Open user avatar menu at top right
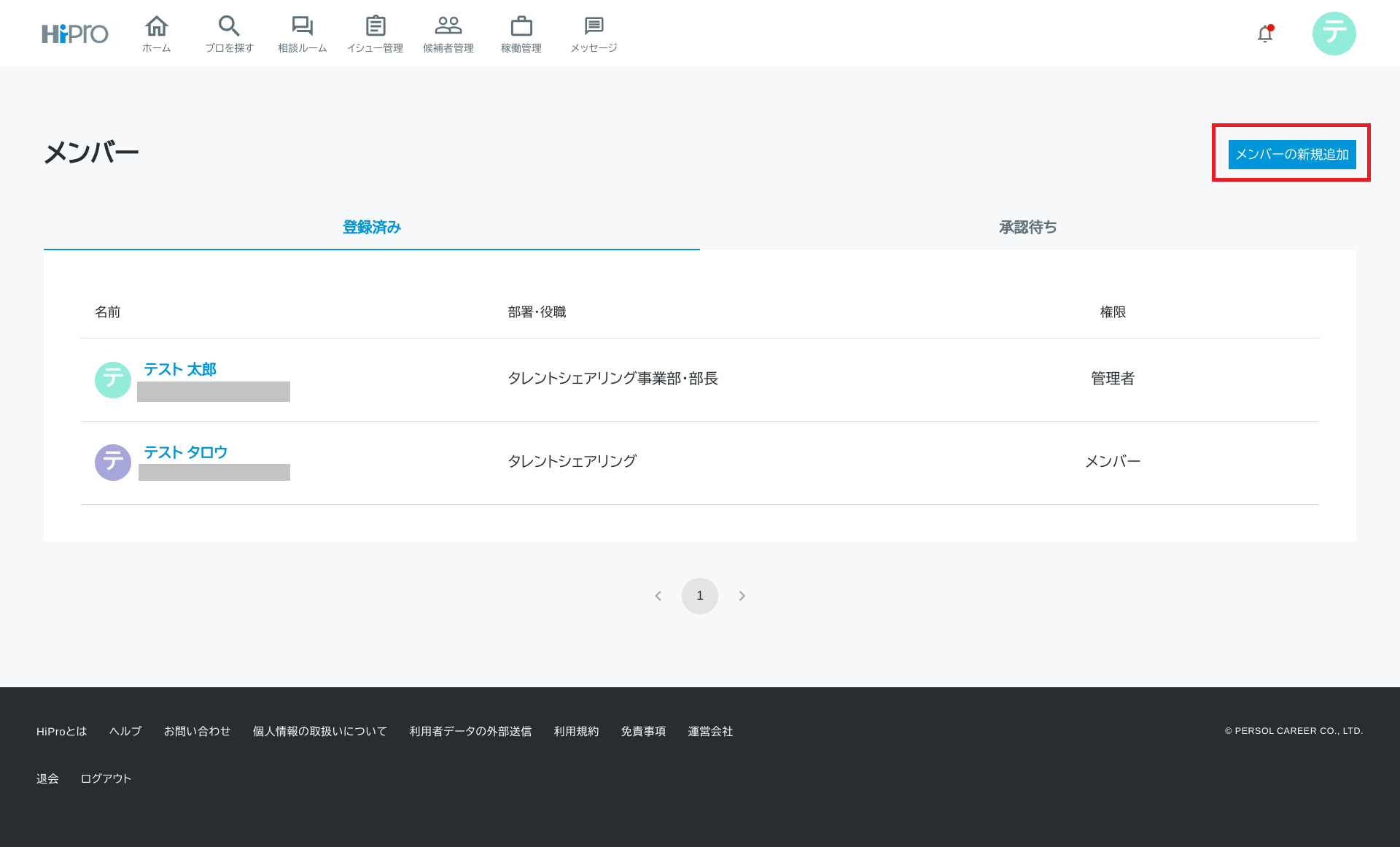 (1334, 34)
